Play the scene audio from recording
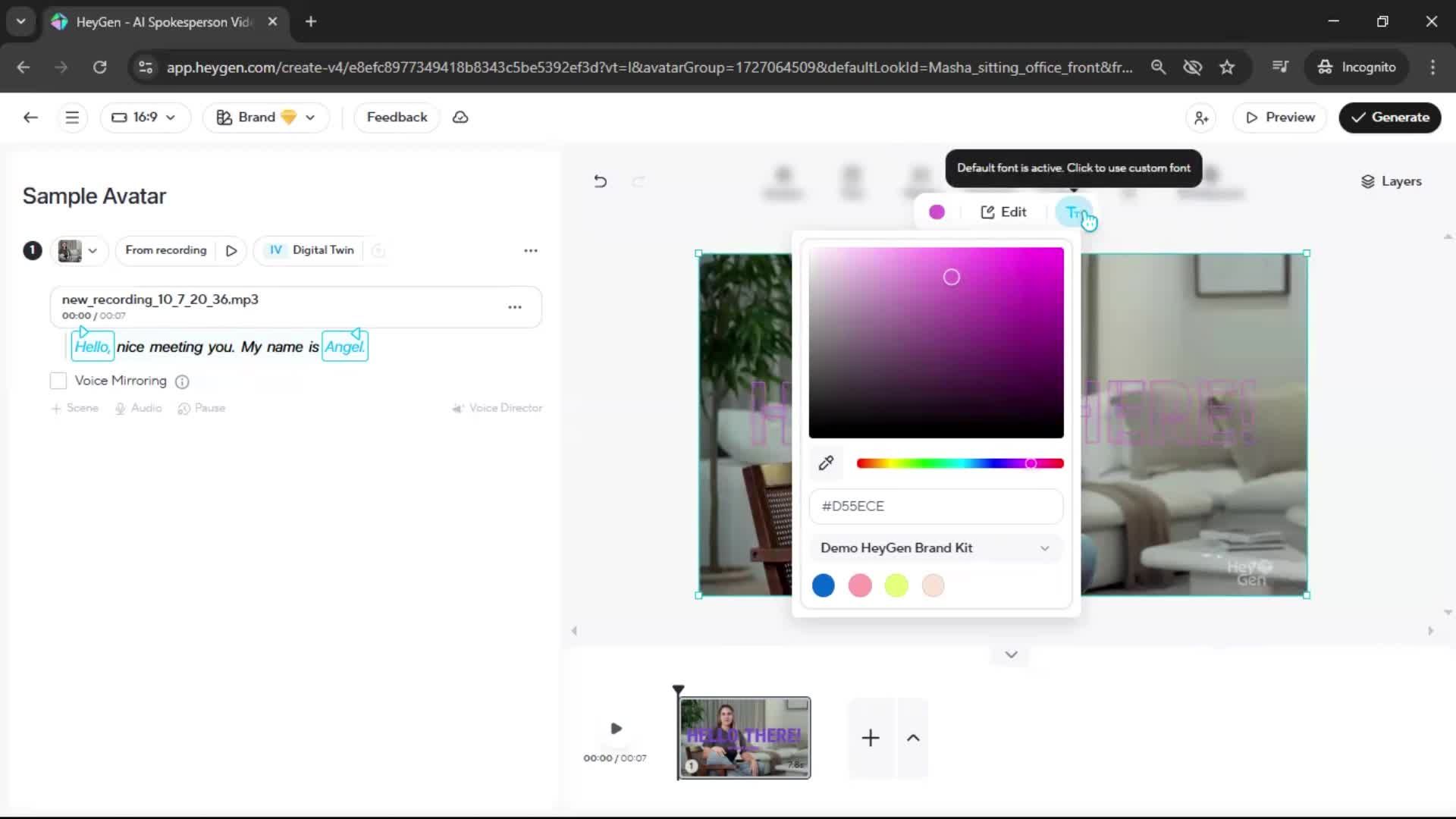Image resolution: width=1456 pixels, height=819 pixels. pyautogui.click(x=231, y=250)
